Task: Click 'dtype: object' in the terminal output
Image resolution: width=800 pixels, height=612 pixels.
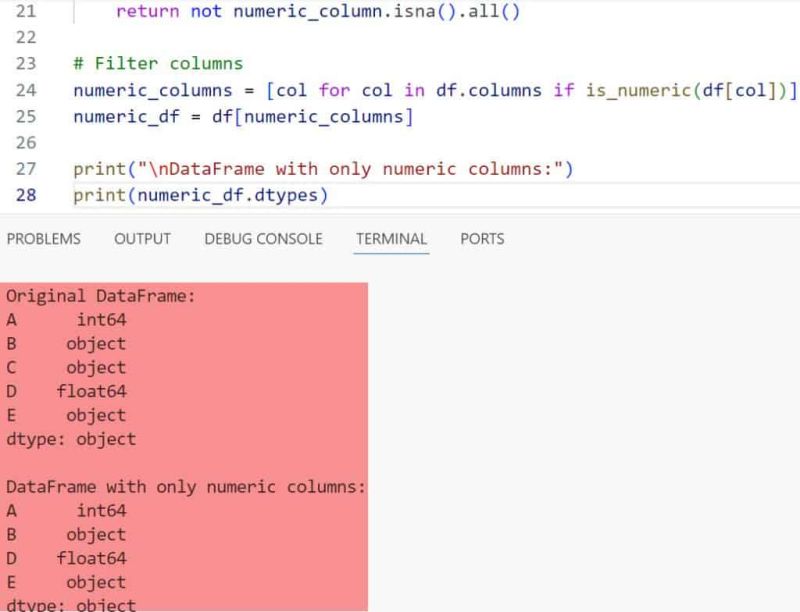Action: (x=70, y=439)
